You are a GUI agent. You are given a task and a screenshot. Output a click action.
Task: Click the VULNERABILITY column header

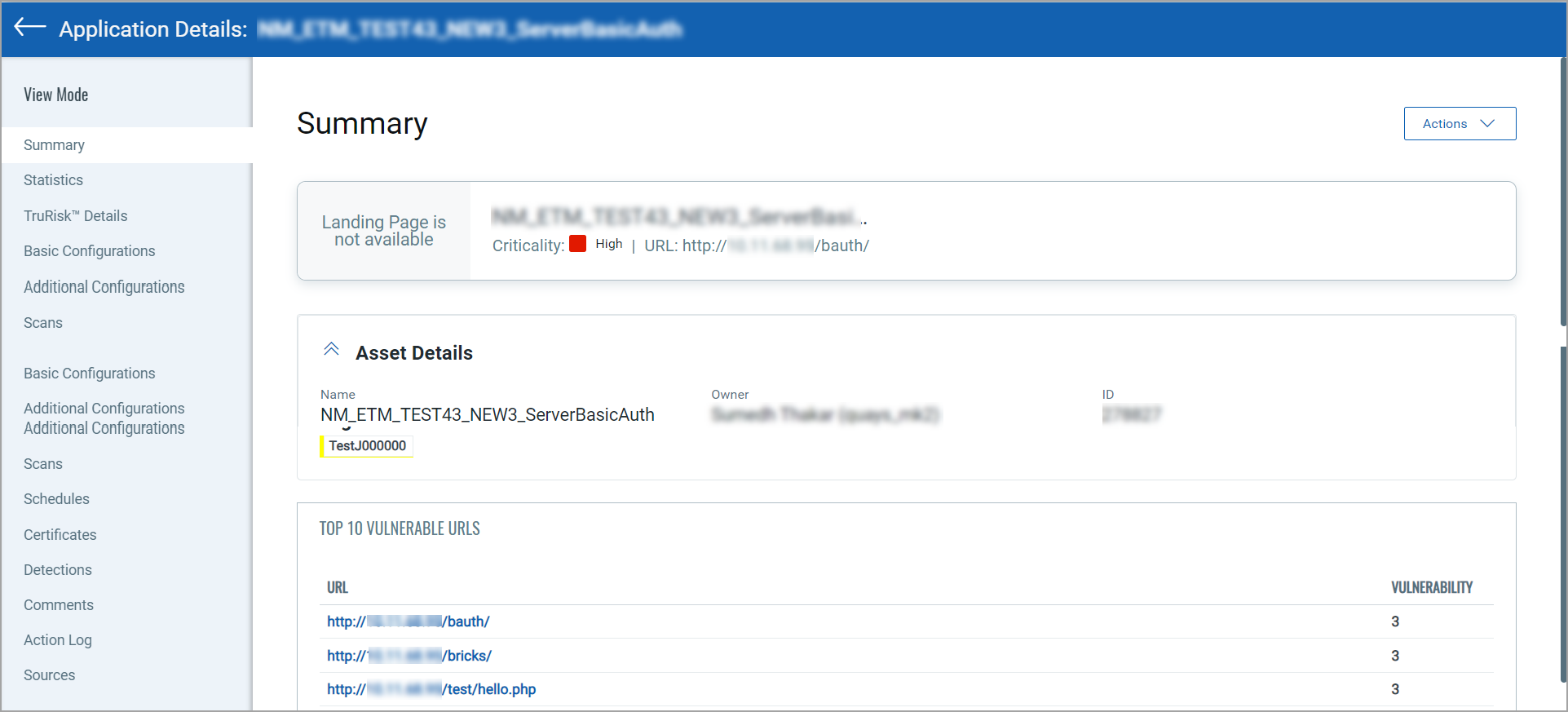(x=1432, y=587)
